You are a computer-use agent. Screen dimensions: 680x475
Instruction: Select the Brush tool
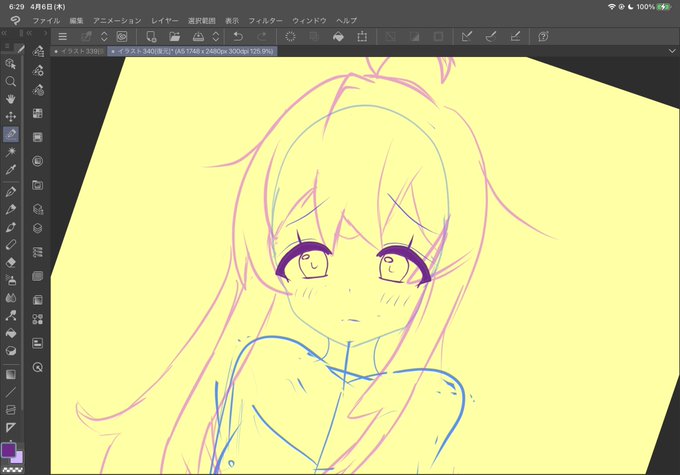11,227
